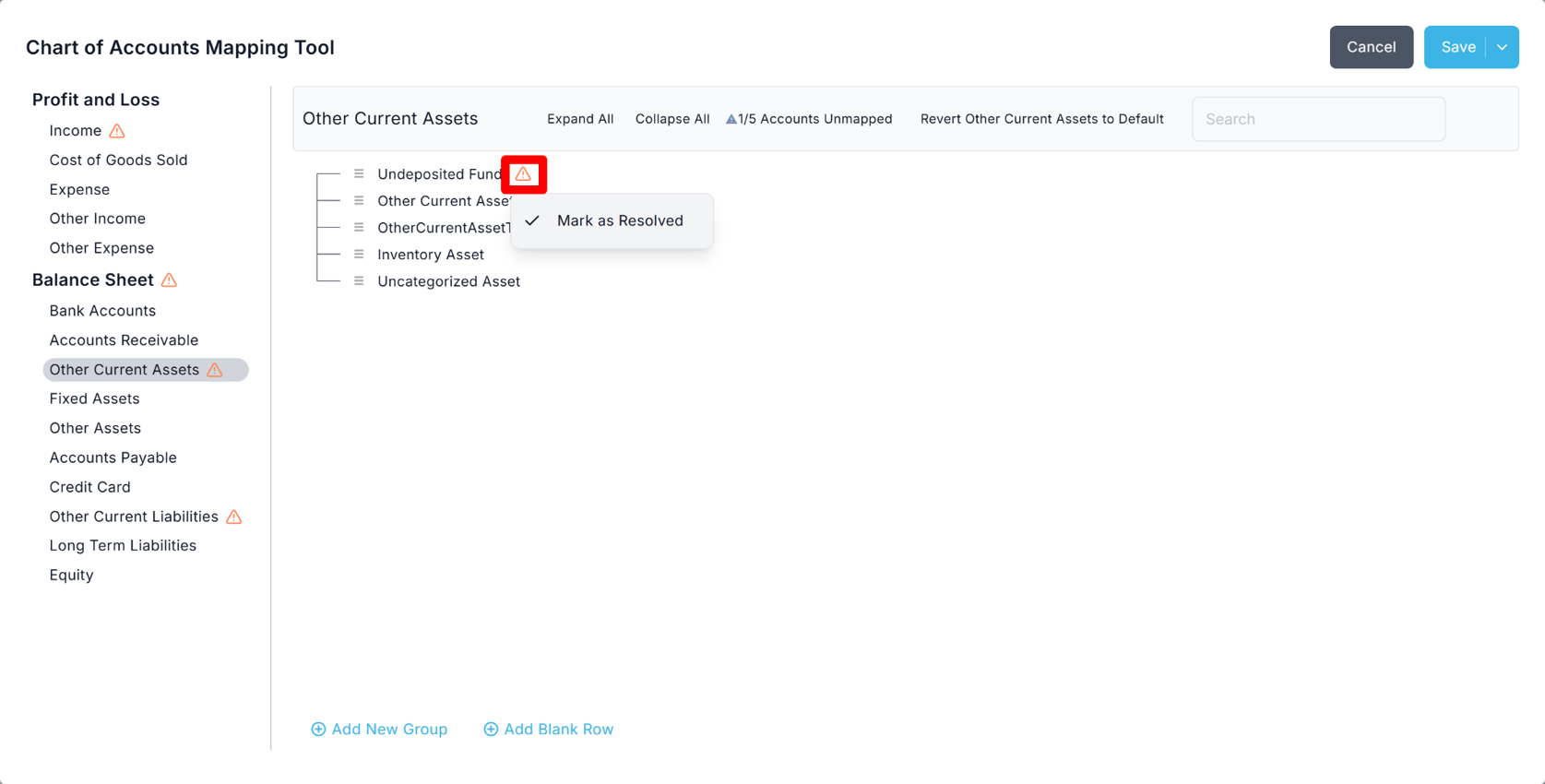This screenshot has width=1545, height=784.
Task: Click warning icon next to Undeposited Funds
Action: coord(523,174)
